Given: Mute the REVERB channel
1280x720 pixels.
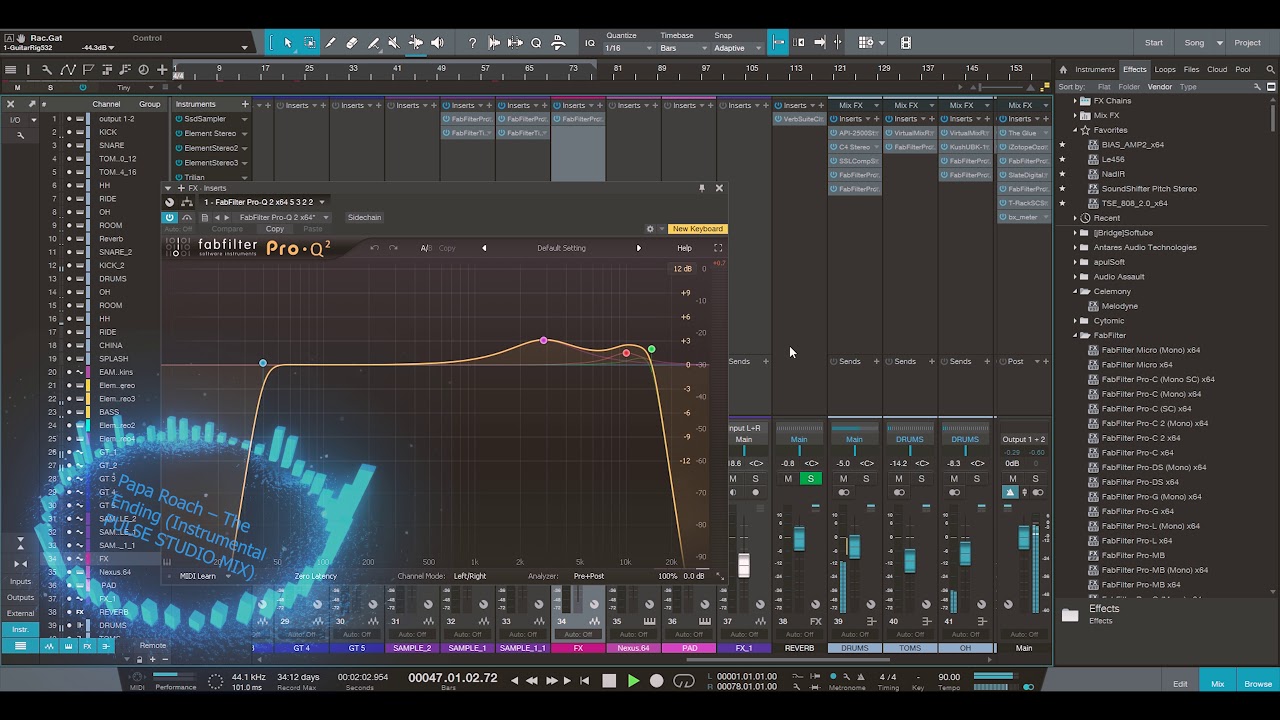Looking at the screenshot, I should point(788,479).
